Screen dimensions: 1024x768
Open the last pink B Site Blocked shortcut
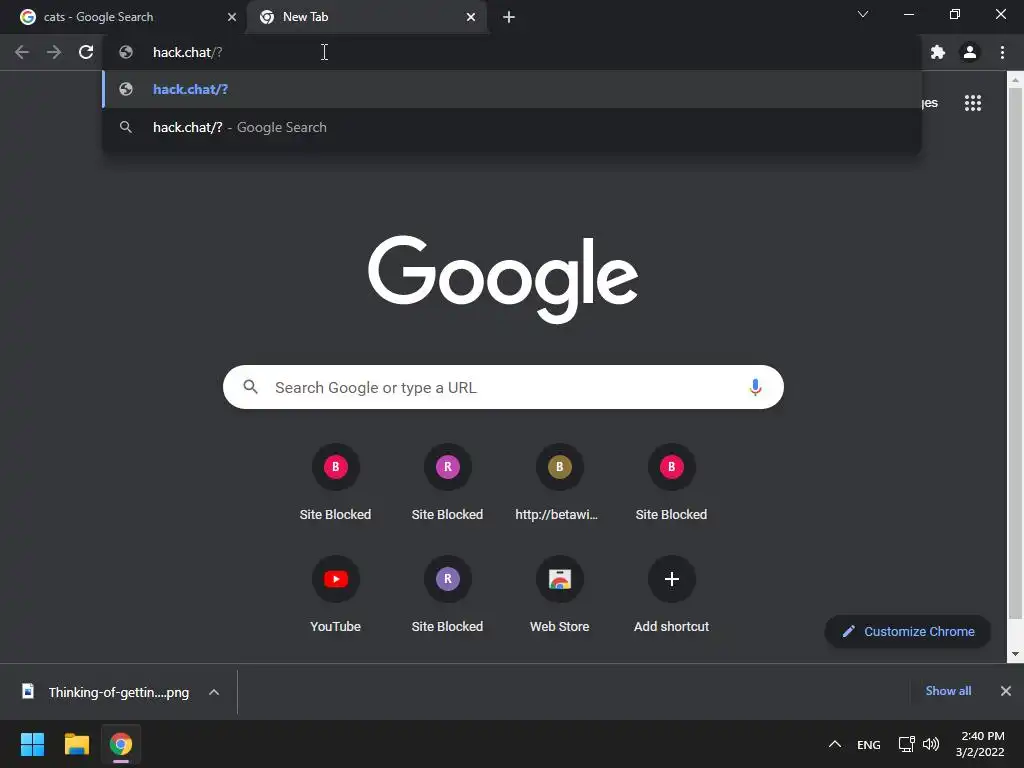click(671, 482)
